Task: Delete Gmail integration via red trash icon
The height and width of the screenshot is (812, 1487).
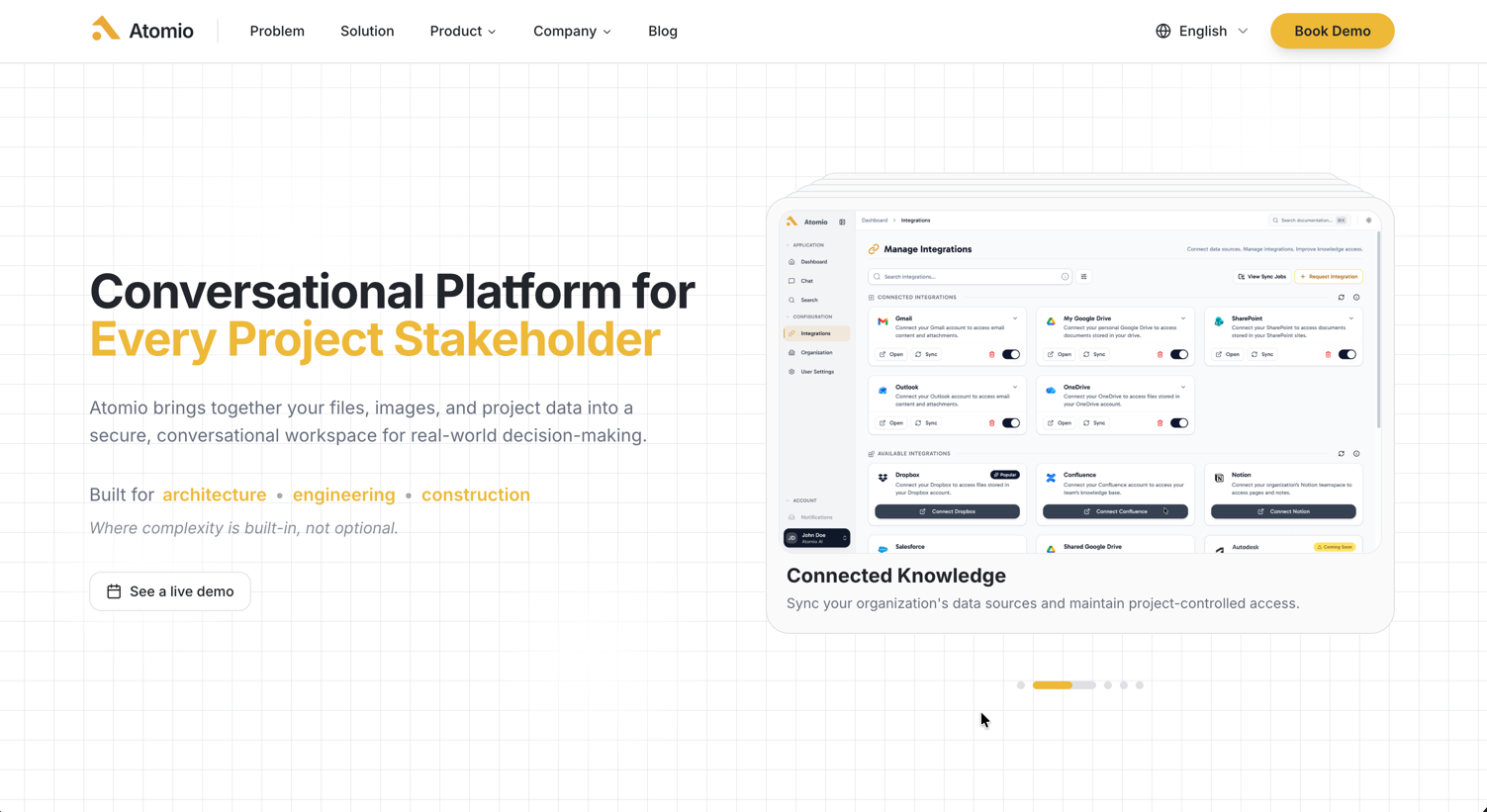Action: [992, 354]
